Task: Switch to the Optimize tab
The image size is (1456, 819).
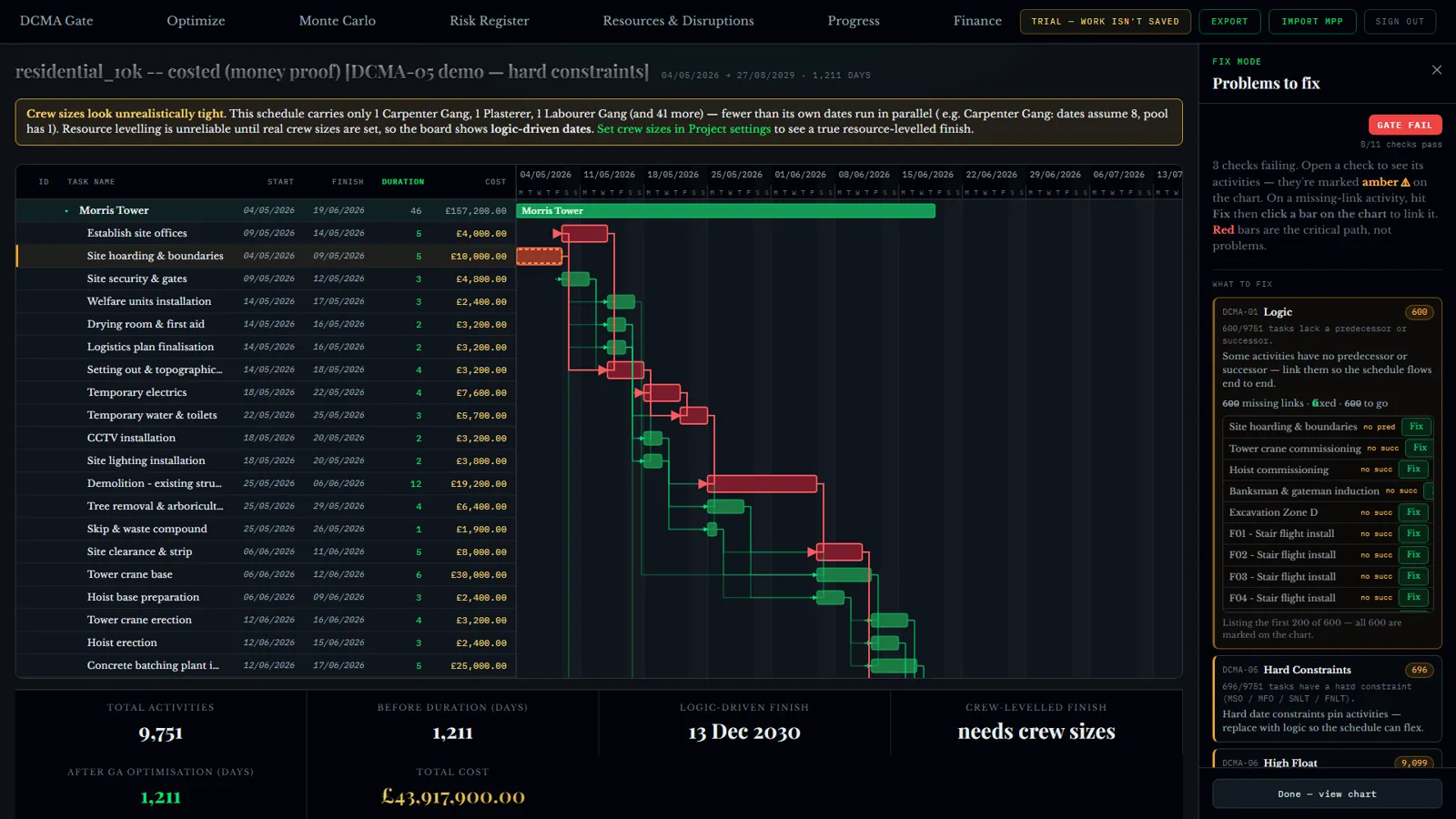Action: 196,21
